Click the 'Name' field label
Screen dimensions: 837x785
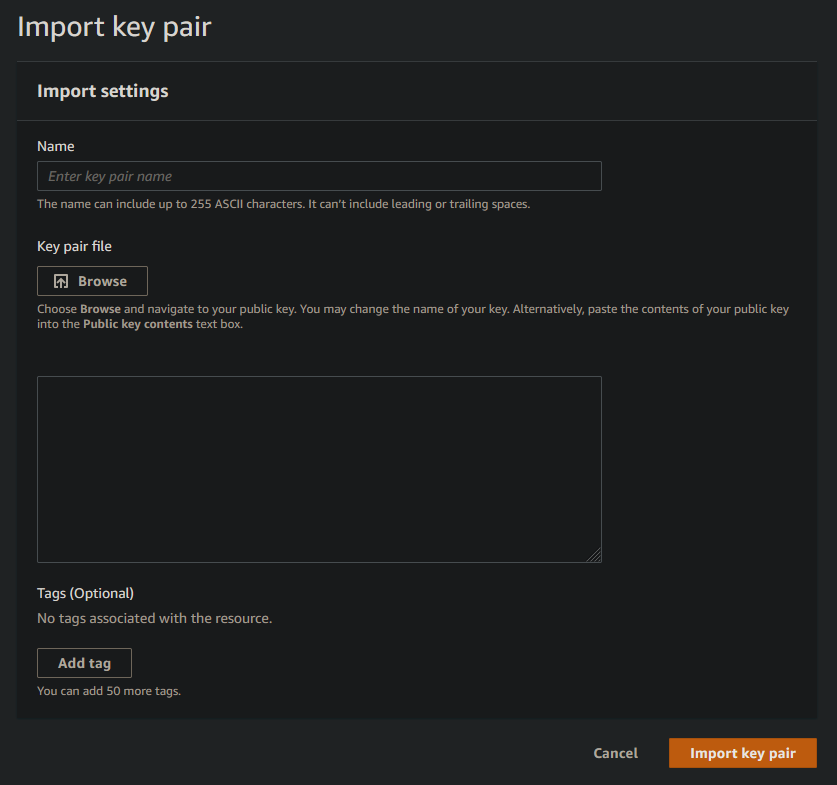pos(56,146)
